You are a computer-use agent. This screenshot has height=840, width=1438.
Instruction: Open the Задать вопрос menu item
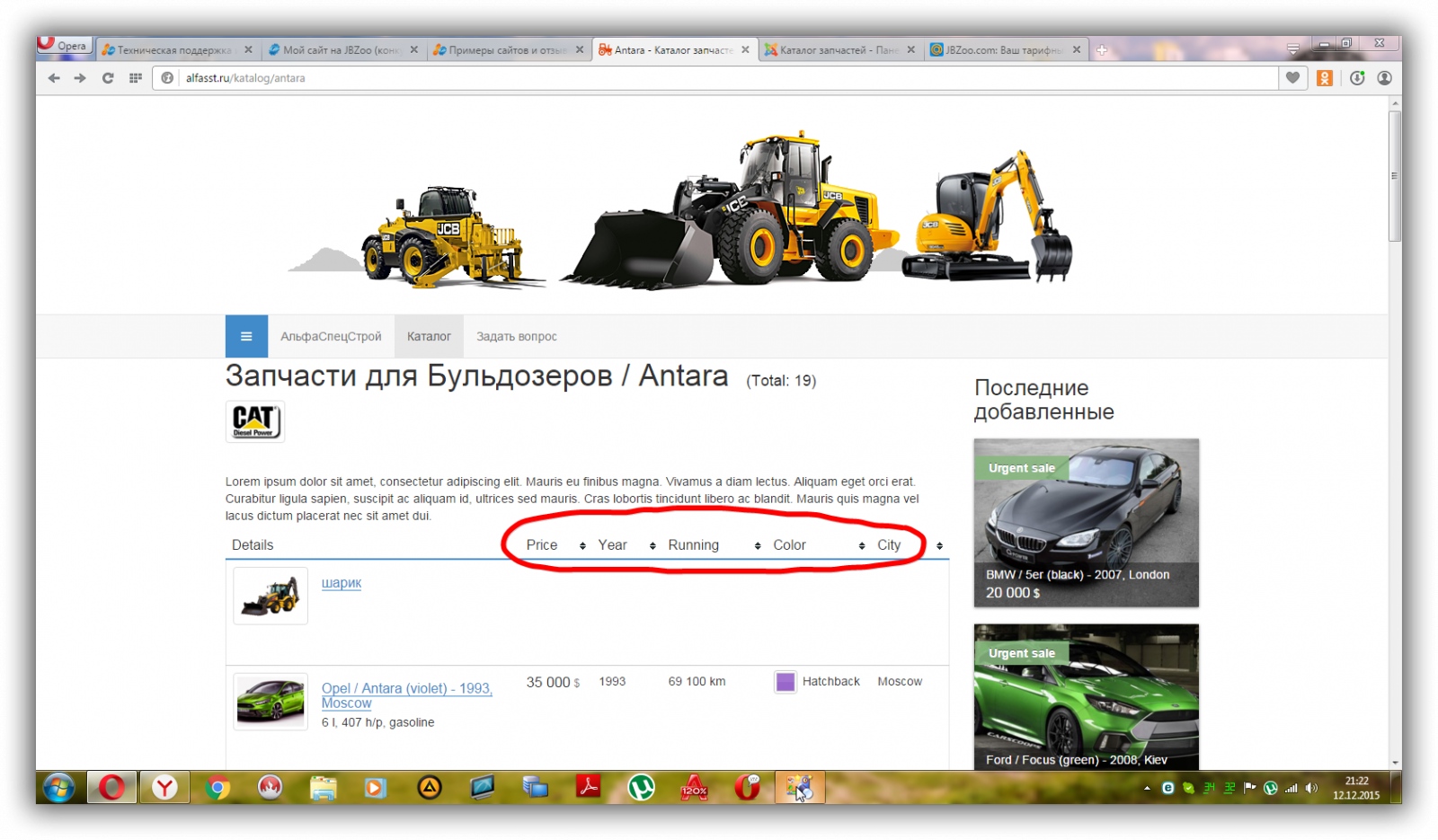pos(517,337)
